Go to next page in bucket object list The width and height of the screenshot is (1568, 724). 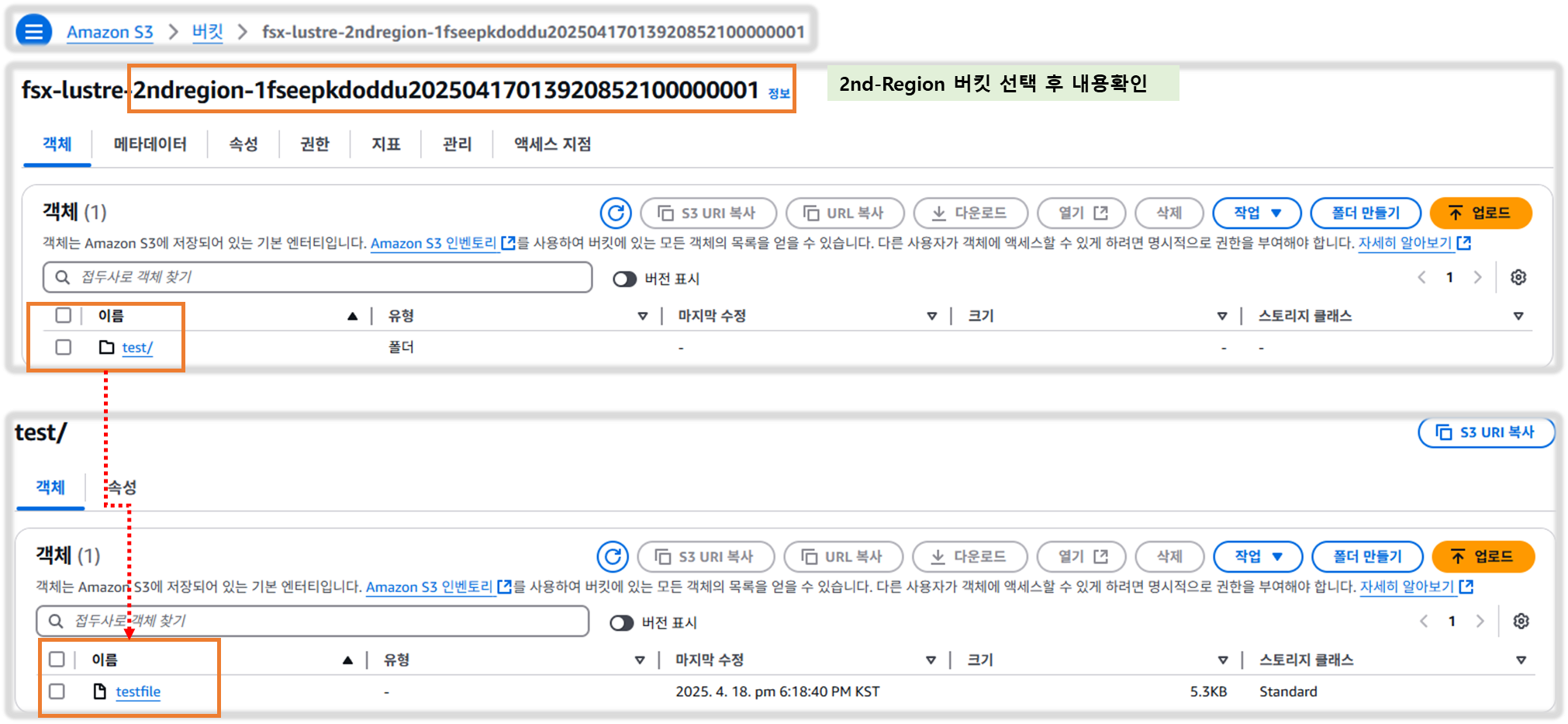point(1477,277)
